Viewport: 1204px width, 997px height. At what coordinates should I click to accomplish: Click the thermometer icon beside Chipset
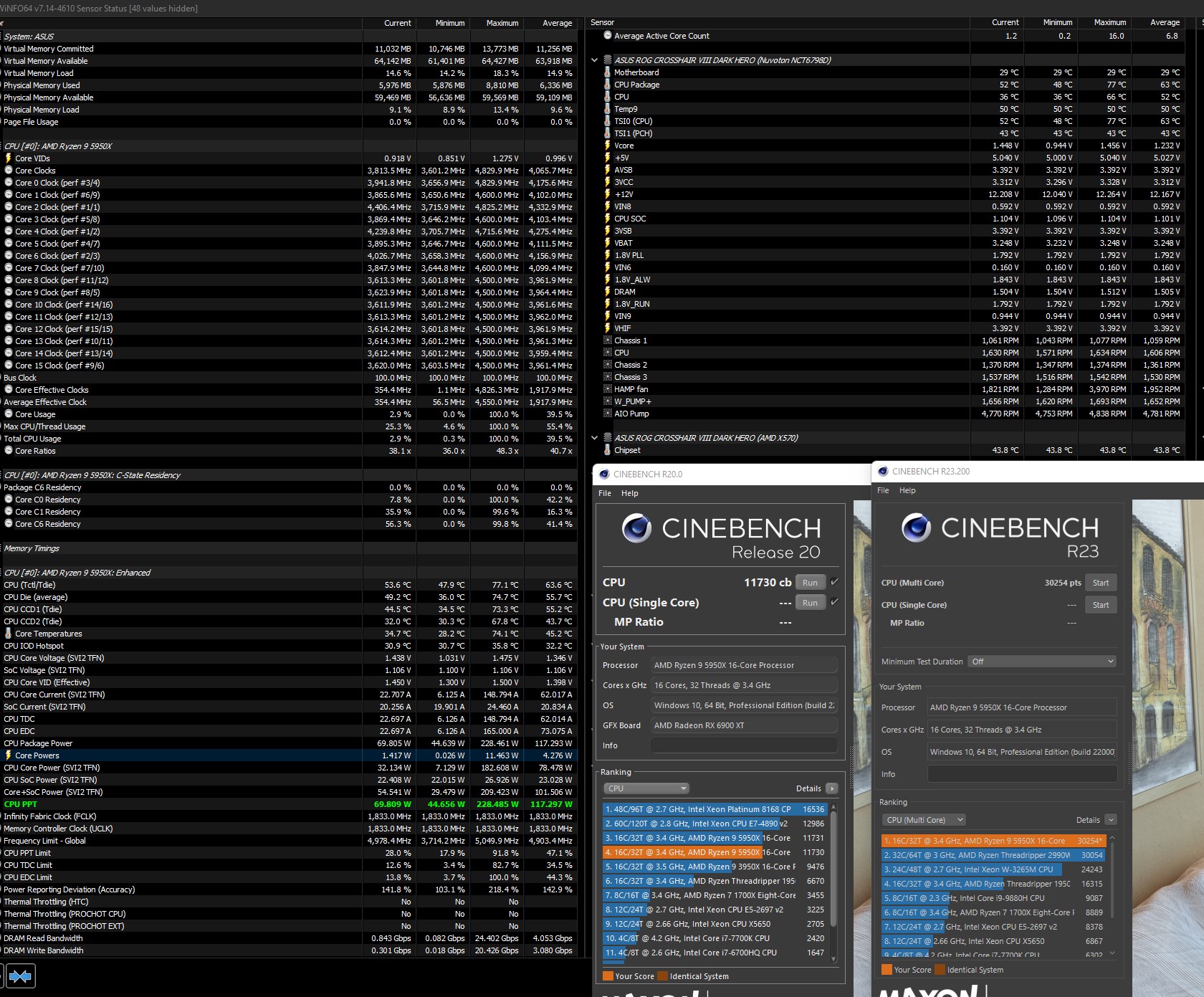[x=608, y=450]
